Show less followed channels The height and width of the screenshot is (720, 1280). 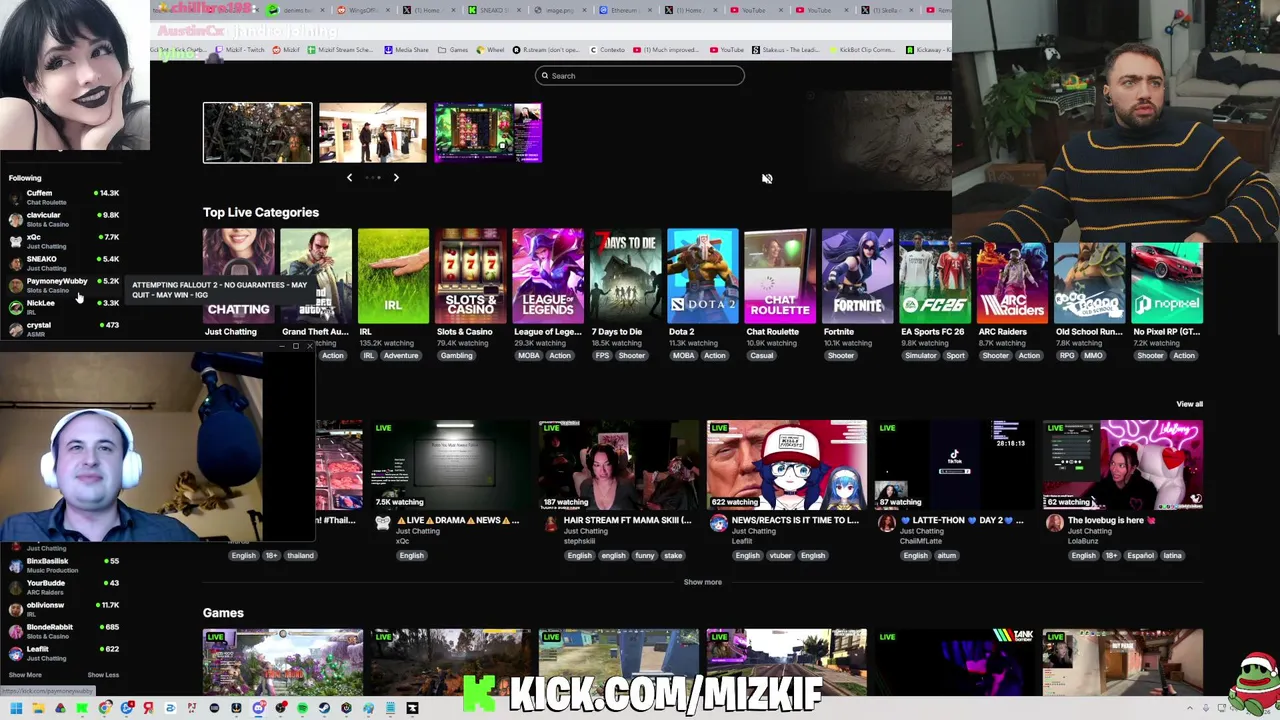pos(103,675)
